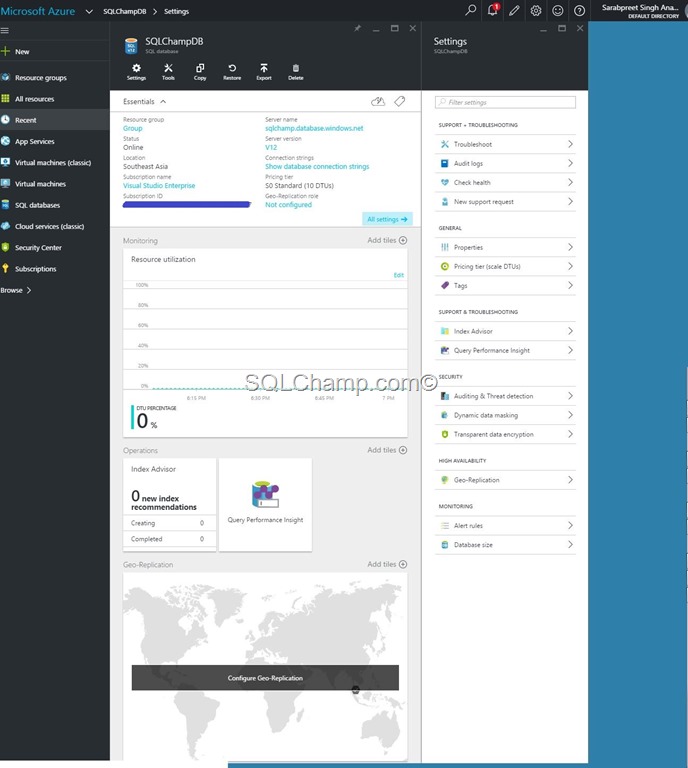This screenshot has width=688, height=768.
Task: Collapse the Essentials section chevron
Action: click(x=163, y=101)
